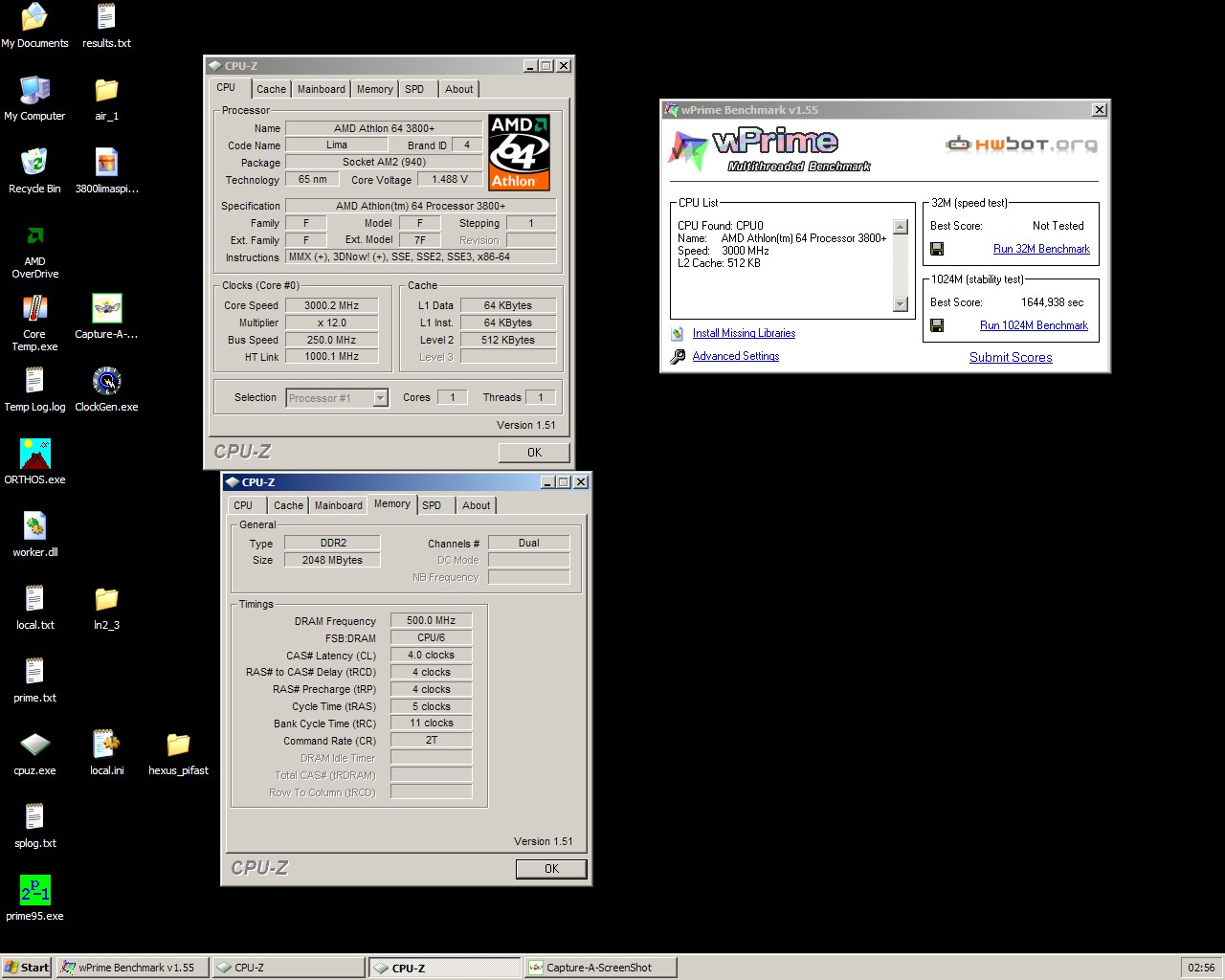Click Submit Scores link

pyautogui.click(x=1011, y=357)
